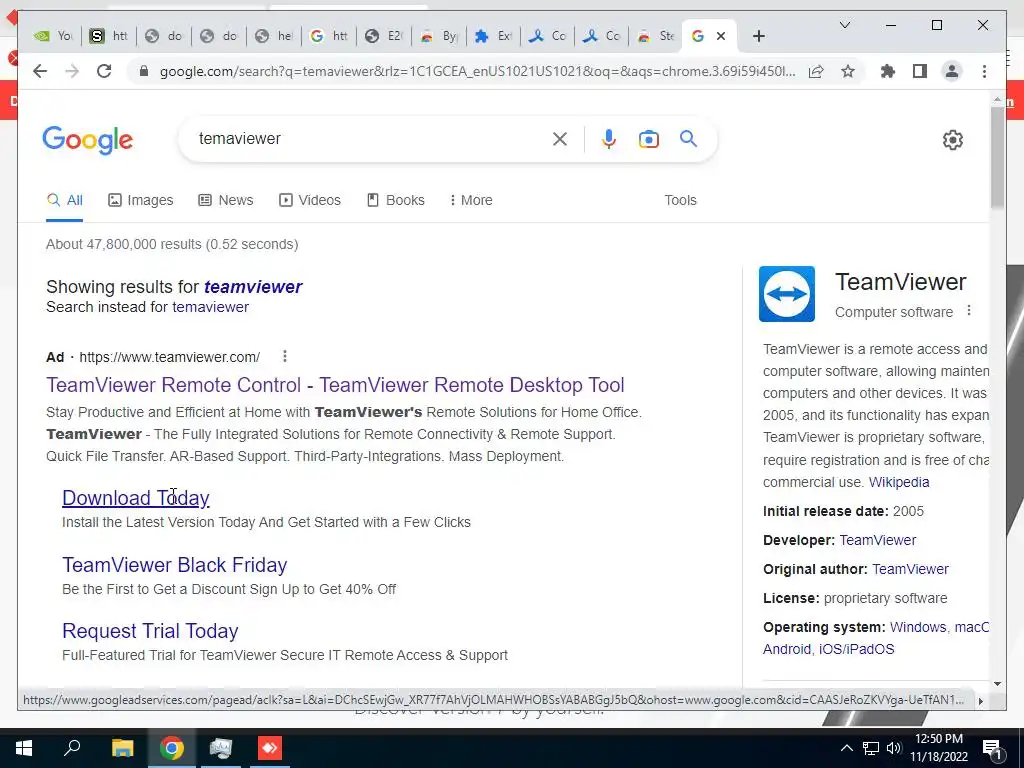The height and width of the screenshot is (768, 1024).
Task: Open the red AnyDesk taskbar icon
Action: click(270, 748)
